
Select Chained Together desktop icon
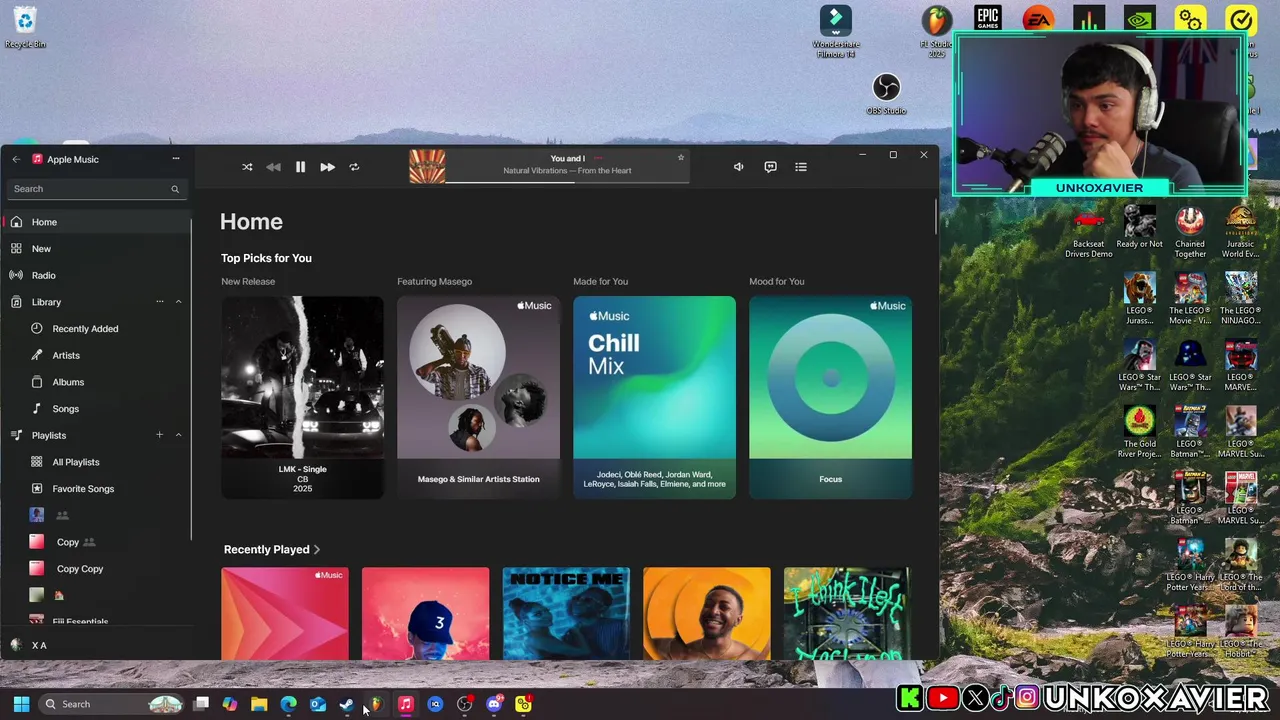point(1190,232)
